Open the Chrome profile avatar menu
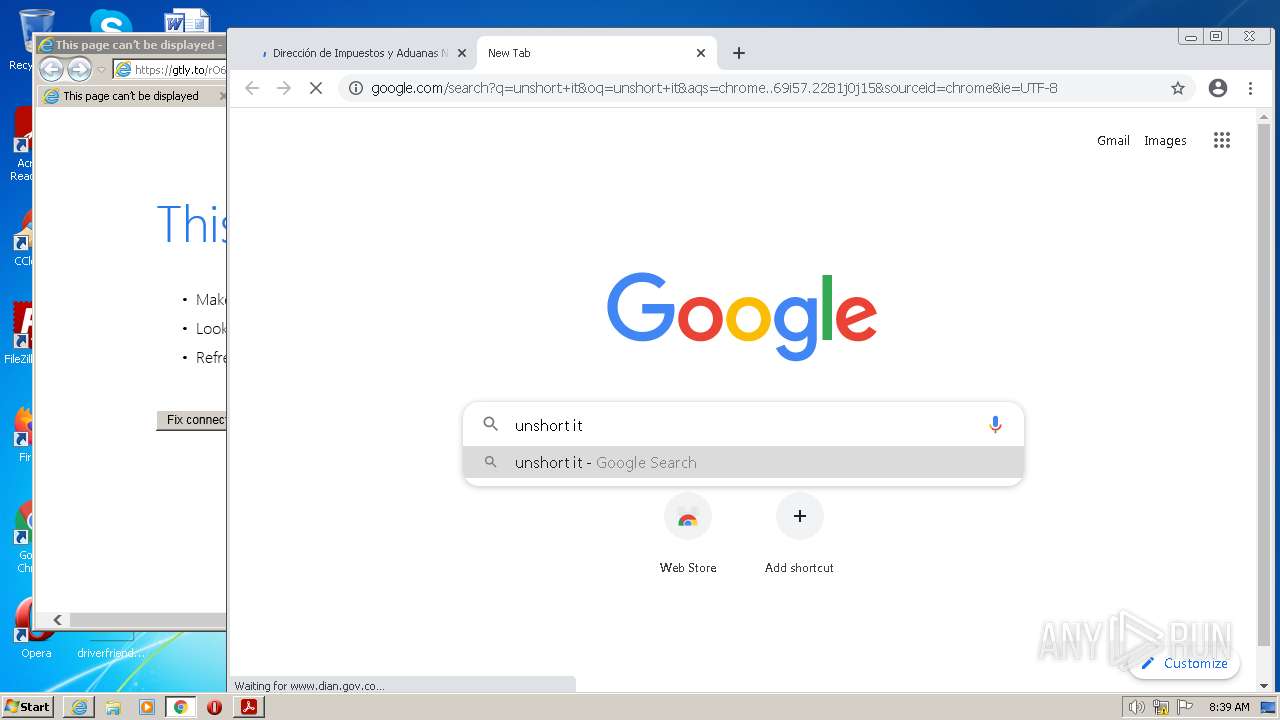This screenshot has width=1280, height=720. (1218, 88)
